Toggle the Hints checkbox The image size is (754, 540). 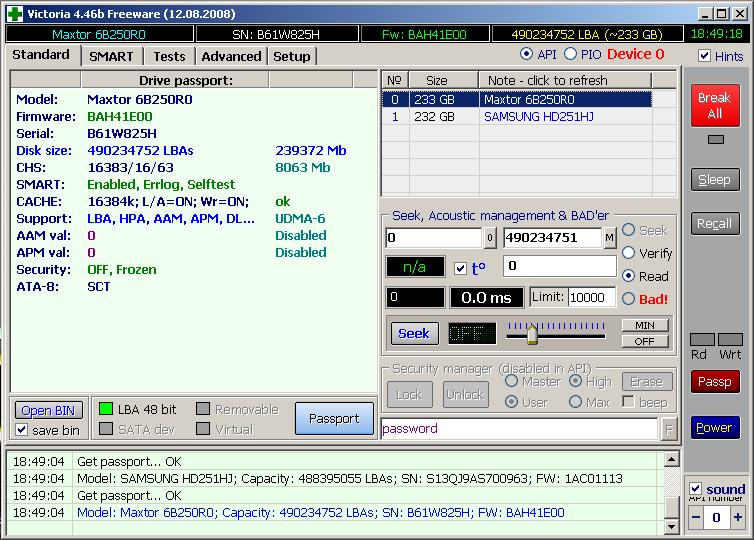click(705, 56)
